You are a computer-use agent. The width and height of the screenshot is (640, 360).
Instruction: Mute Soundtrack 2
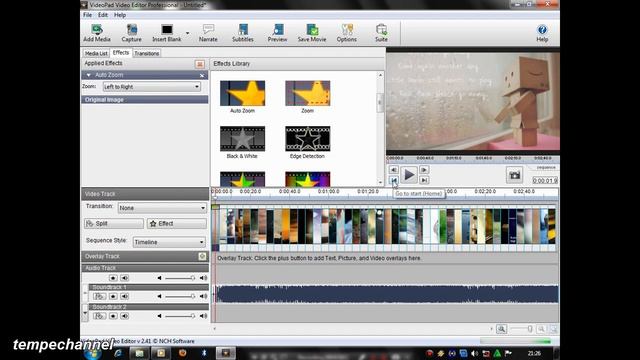coord(124,316)
